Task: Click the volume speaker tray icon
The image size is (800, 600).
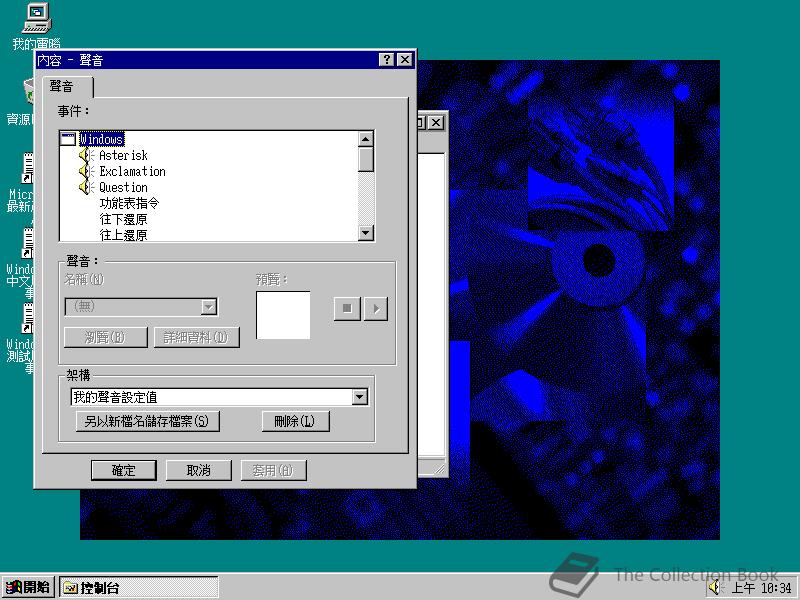Action: coord(715,588)
